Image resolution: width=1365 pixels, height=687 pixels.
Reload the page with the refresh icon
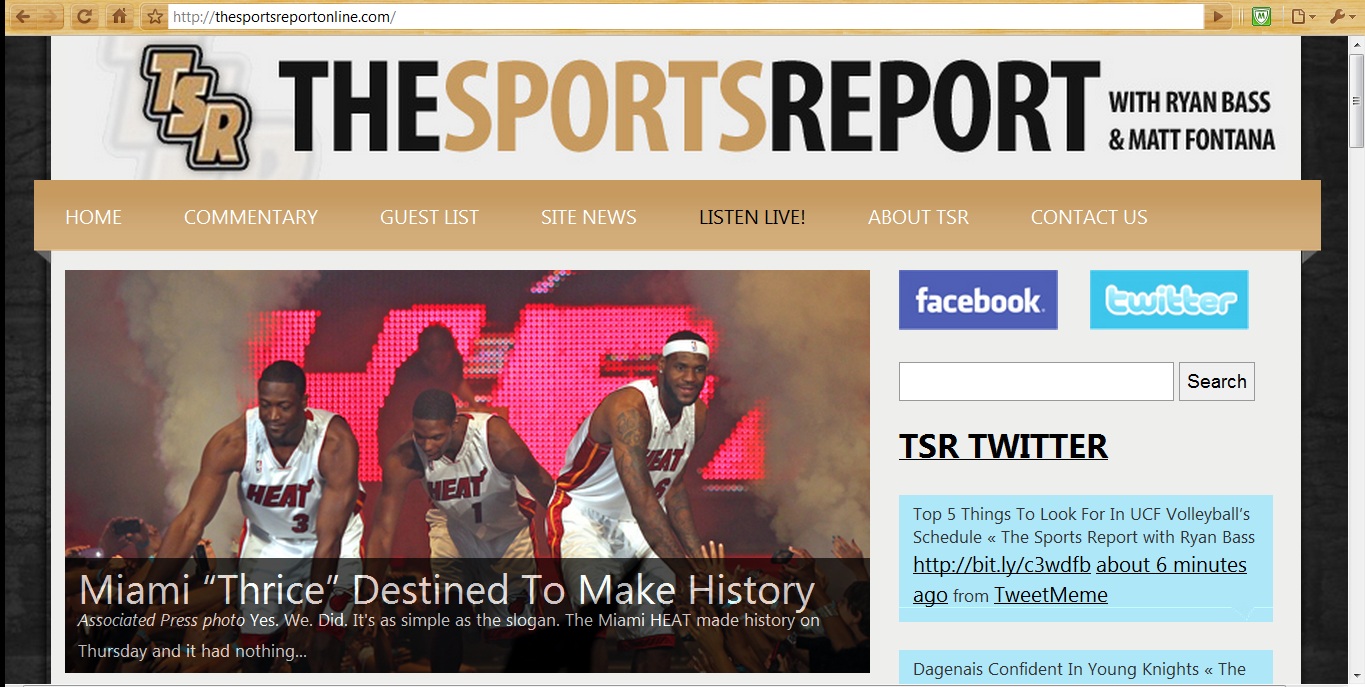(85, 16)
